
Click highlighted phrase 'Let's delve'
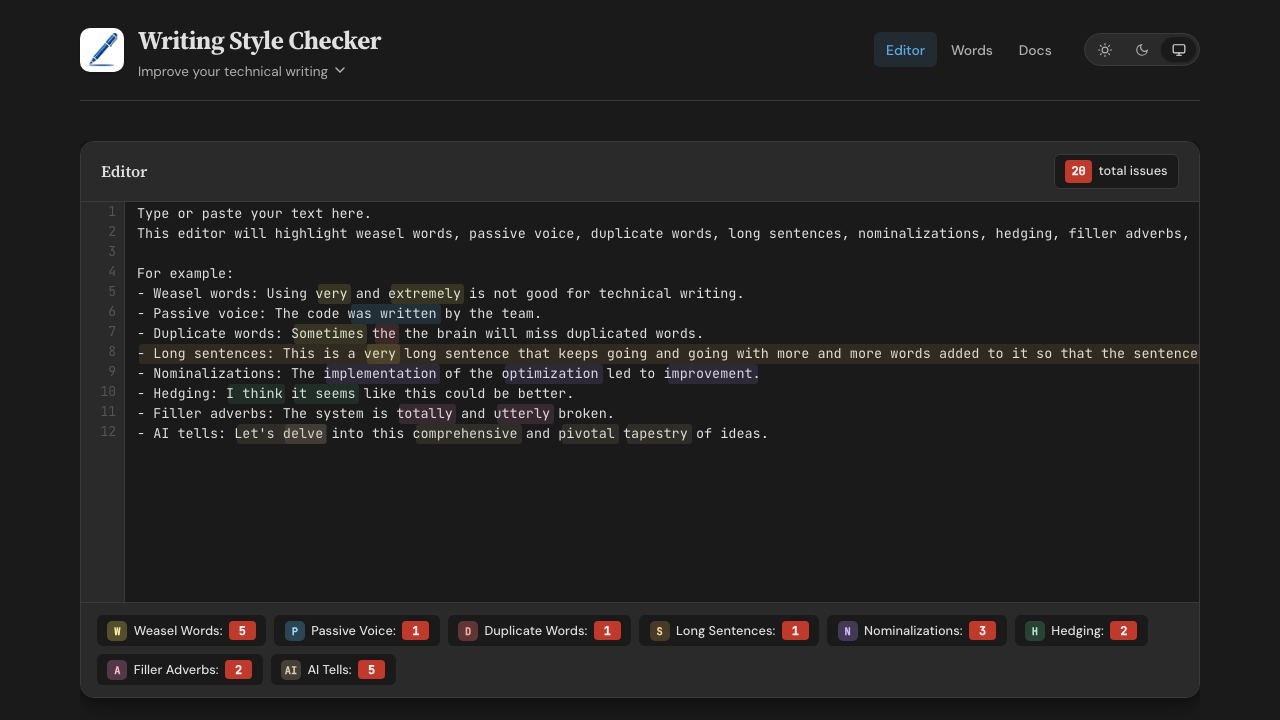click(x=279, y=433)
